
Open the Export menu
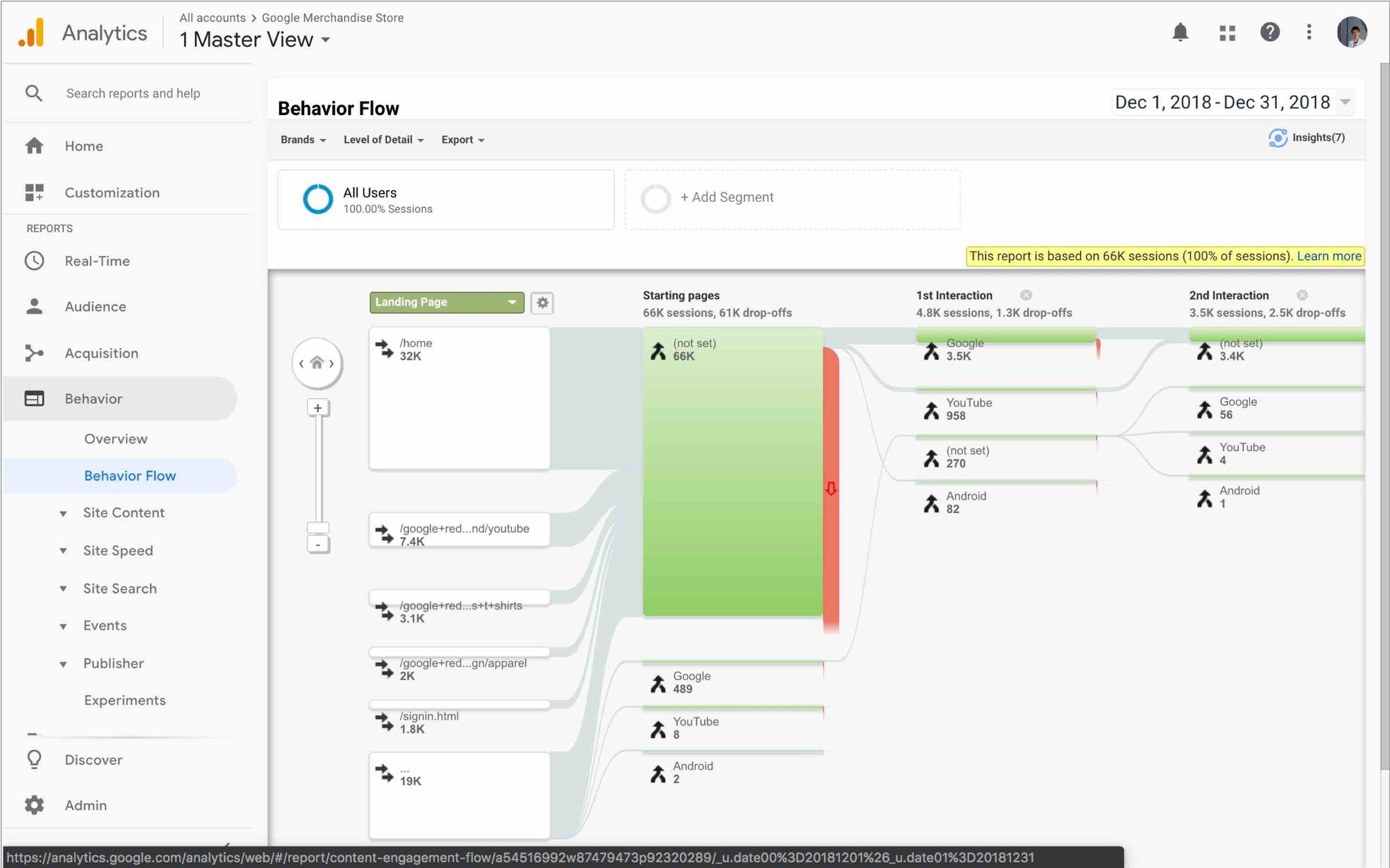[462, 140]
